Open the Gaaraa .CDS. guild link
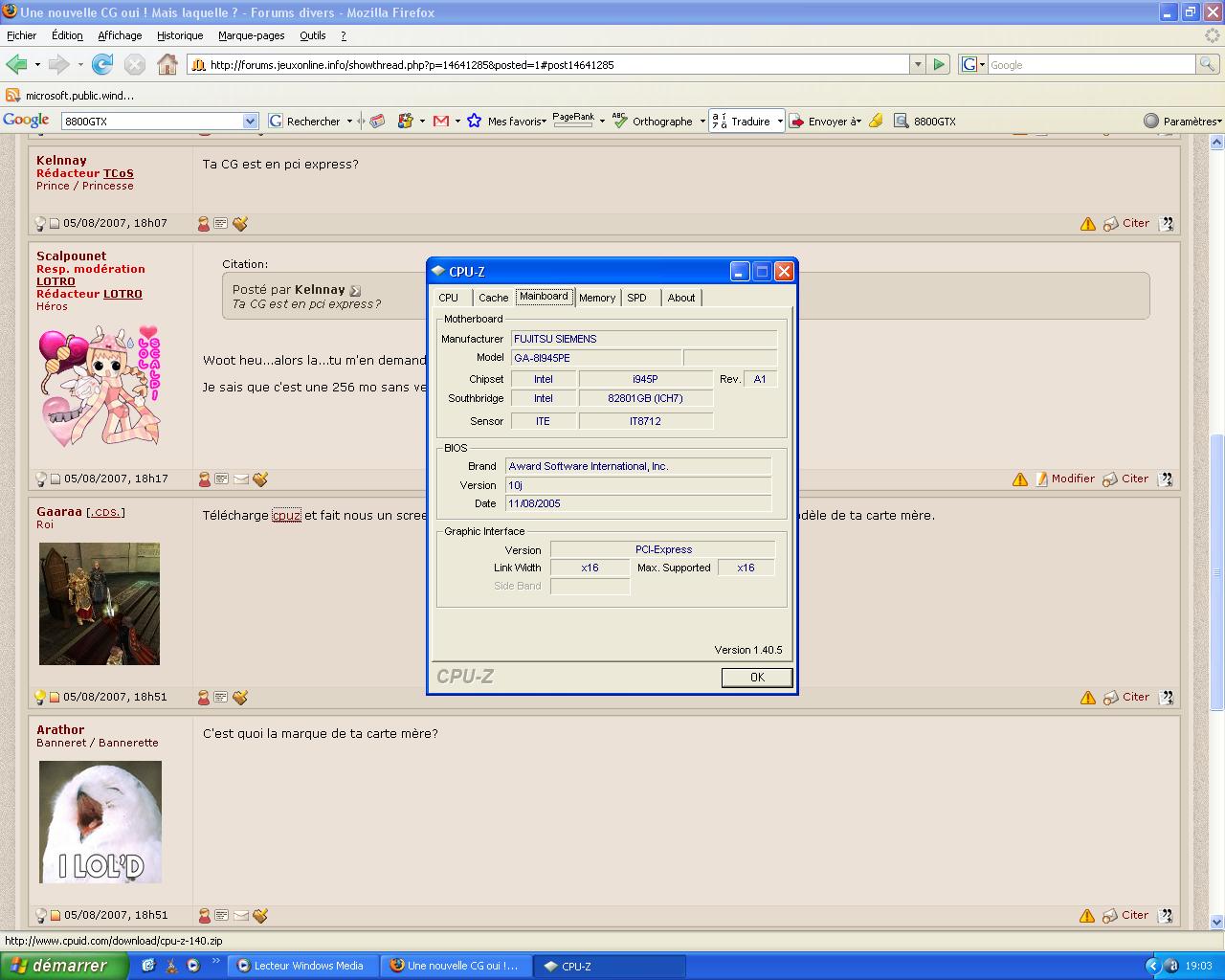1225x980 pixels. click(x=105, y=512)
